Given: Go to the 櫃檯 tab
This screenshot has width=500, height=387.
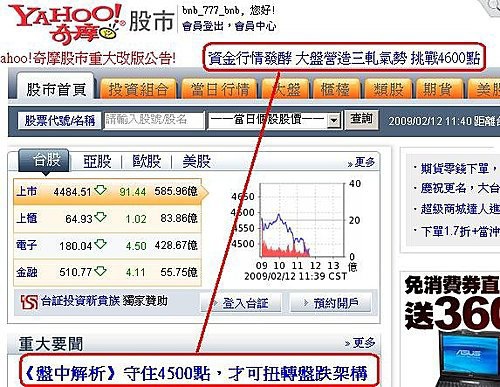Looking at the screenshot, I should [336, 89].
